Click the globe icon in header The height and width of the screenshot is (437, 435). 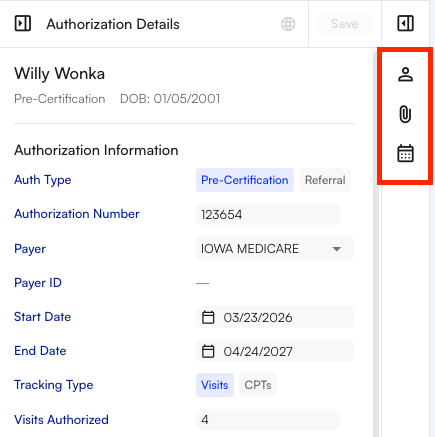[x=288, y=24]
